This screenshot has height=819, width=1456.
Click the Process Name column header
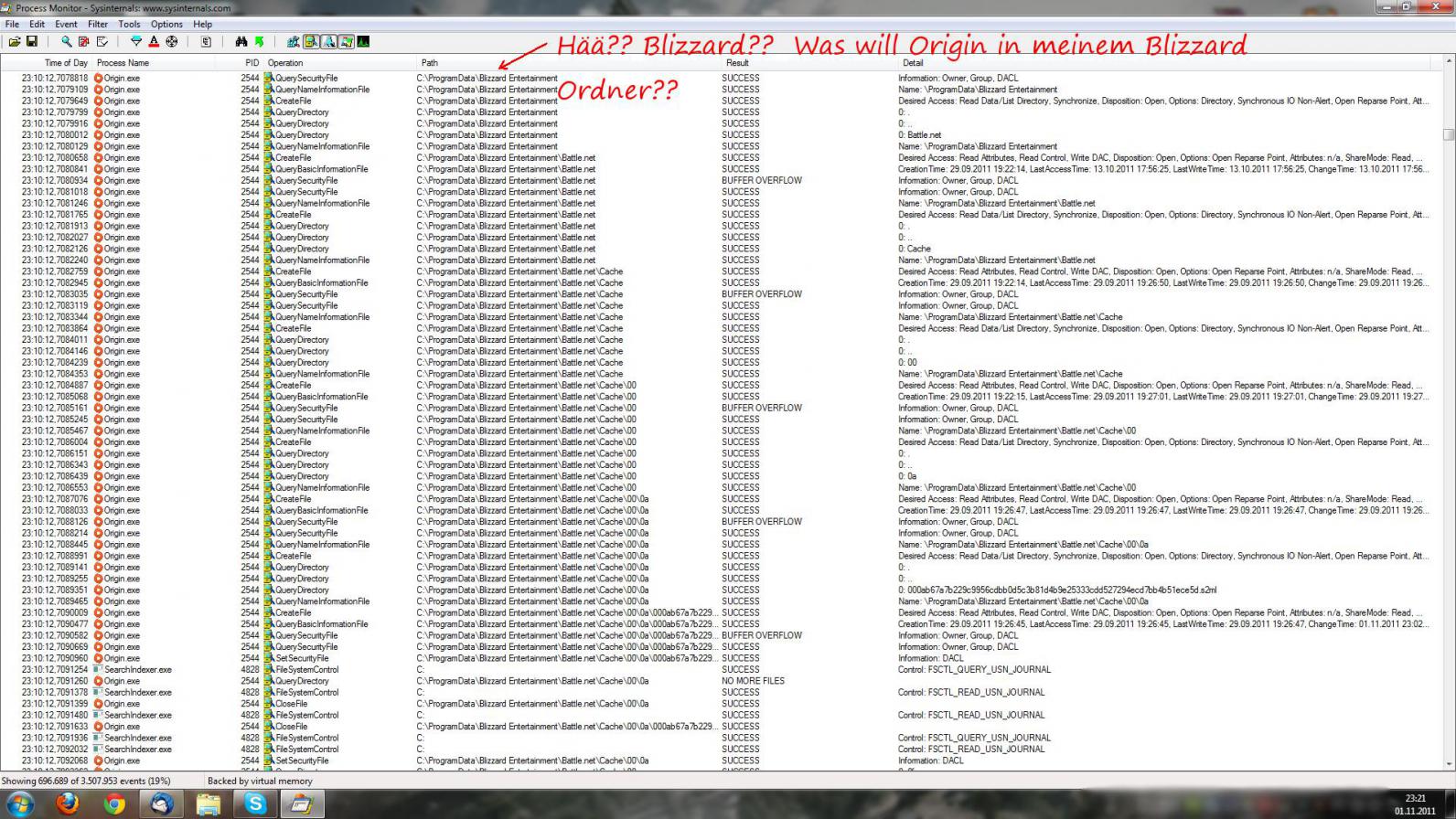pos(155,63)
